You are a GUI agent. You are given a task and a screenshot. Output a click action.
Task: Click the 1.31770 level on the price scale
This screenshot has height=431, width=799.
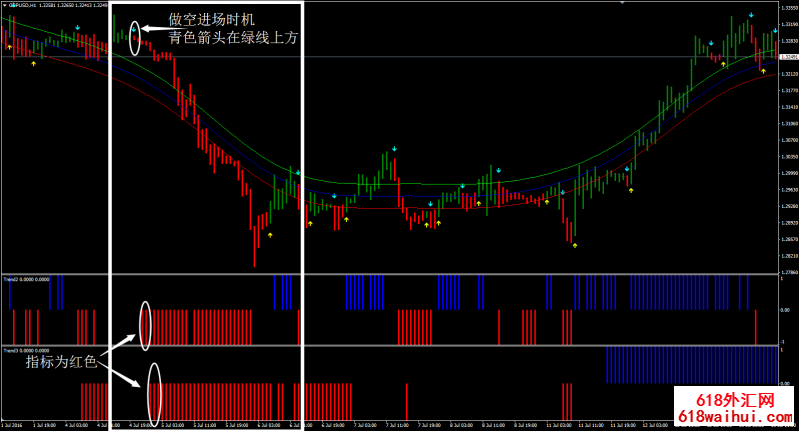pos(788,90)
